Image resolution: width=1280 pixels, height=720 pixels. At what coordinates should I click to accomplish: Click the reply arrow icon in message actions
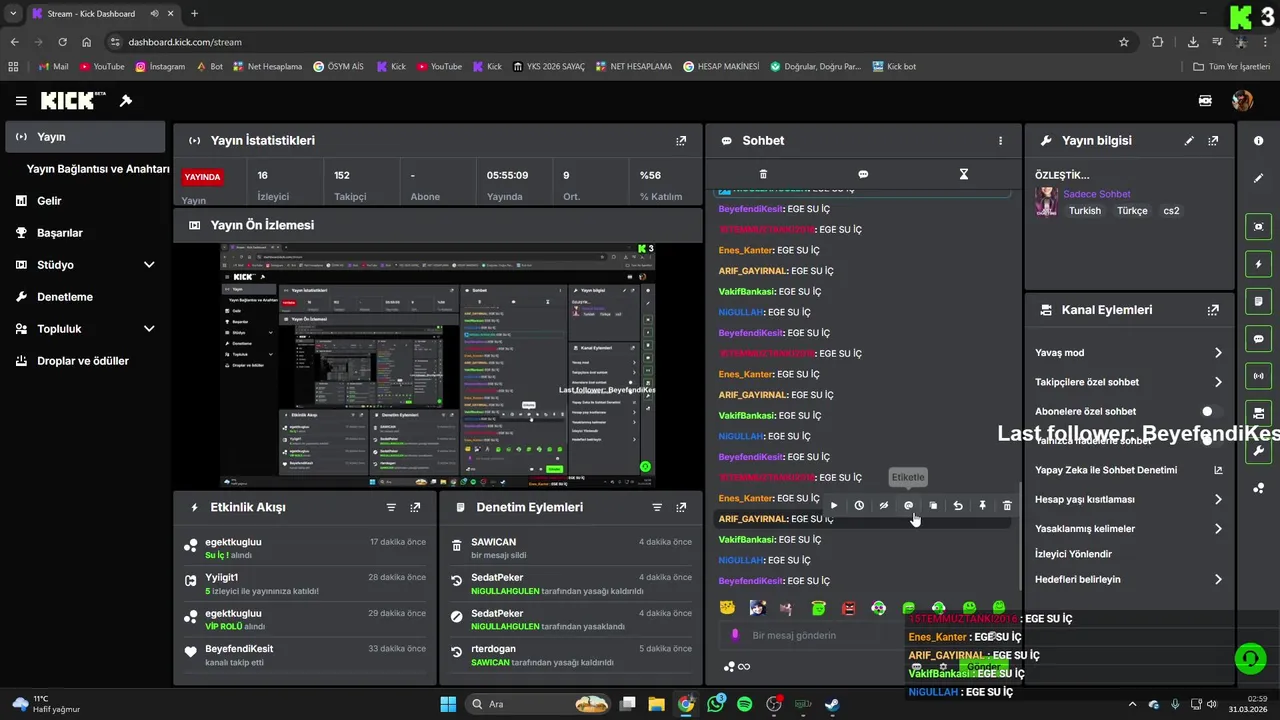click(x=958, y=506)
